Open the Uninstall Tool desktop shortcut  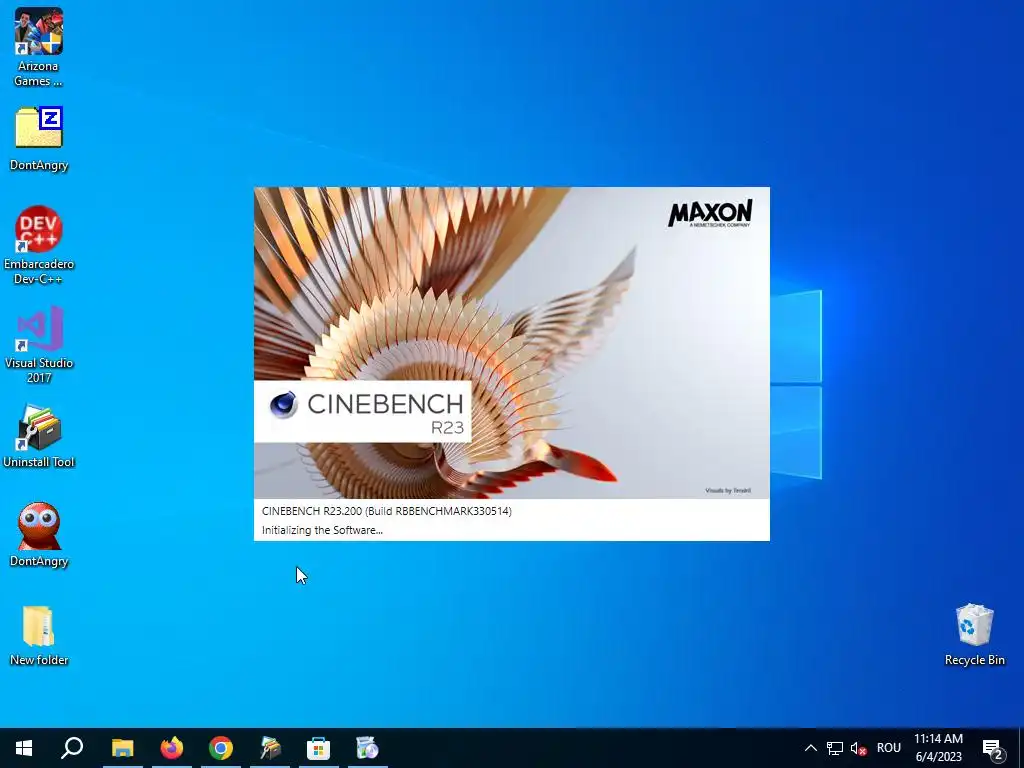coord(39,436)
